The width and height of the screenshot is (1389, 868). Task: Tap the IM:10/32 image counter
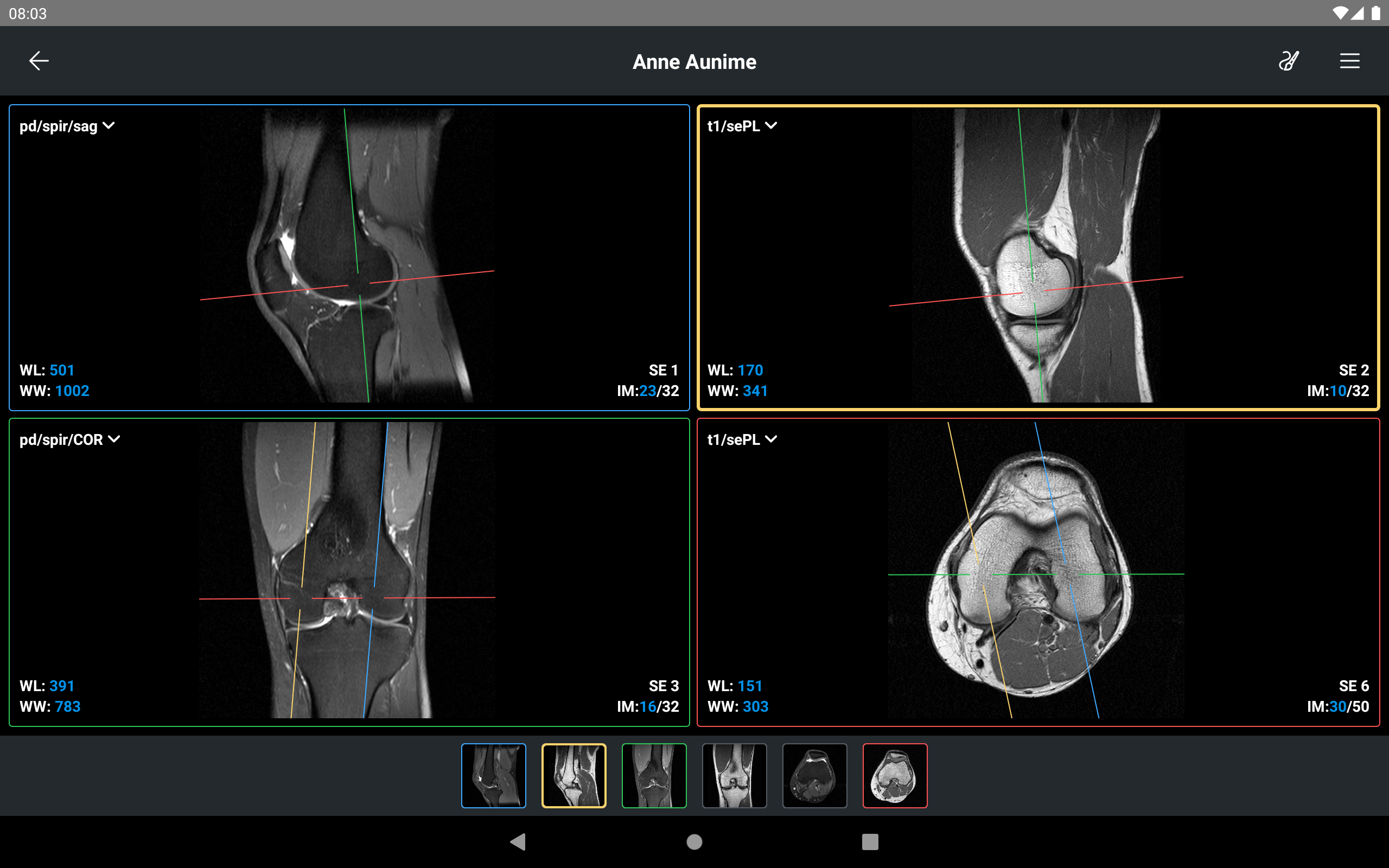click(1338, 391)
